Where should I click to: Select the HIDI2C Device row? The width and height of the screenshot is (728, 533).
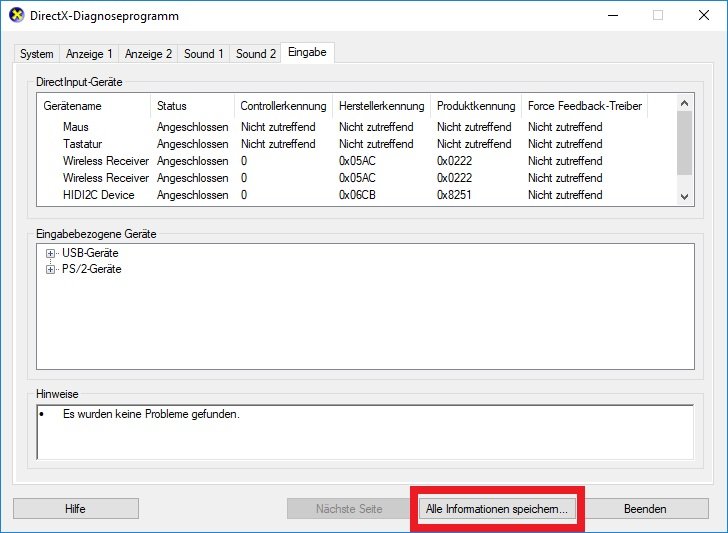pyautogui.click(x=357, y=195)
